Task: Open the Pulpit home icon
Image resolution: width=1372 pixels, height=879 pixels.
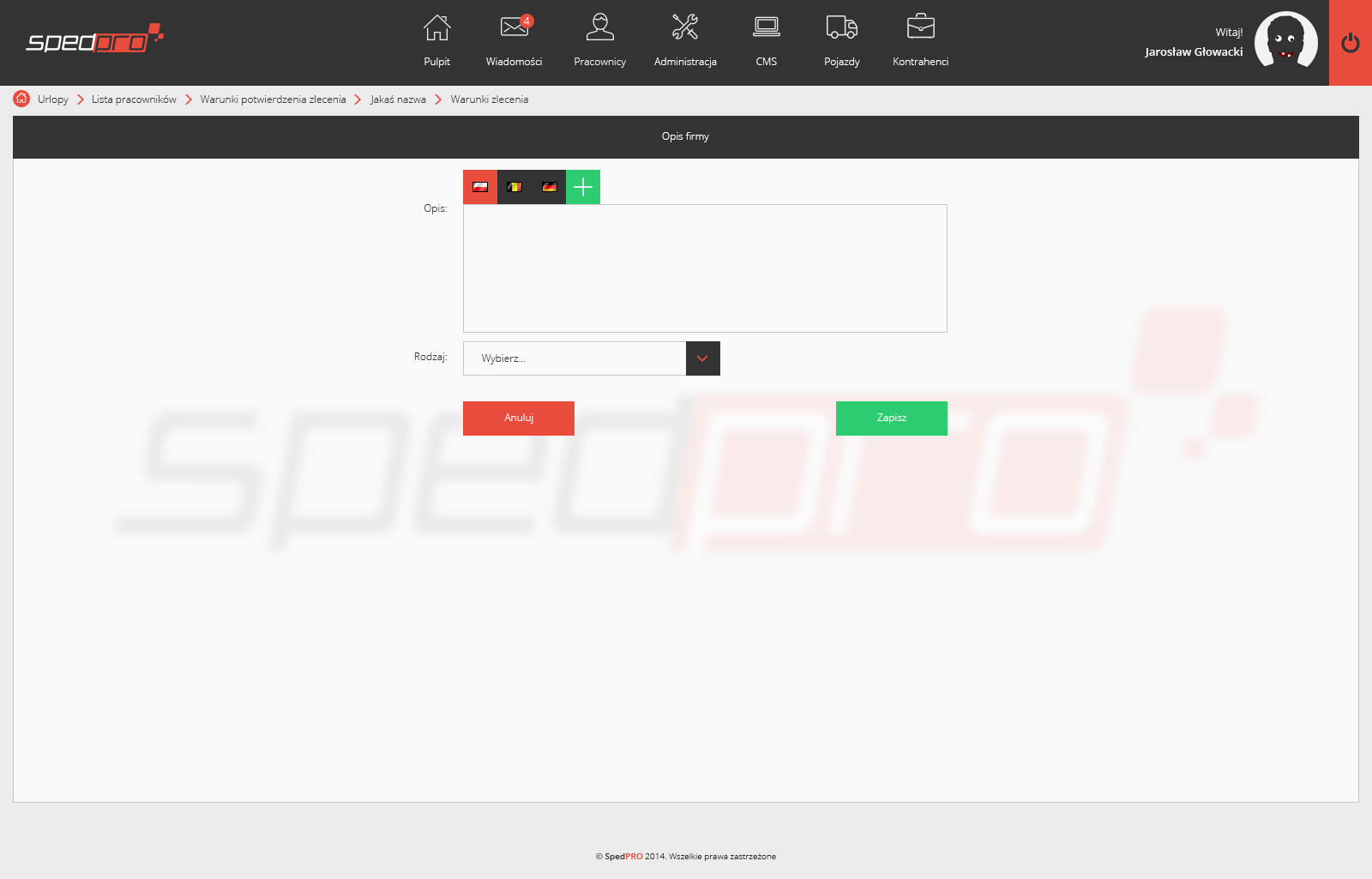Action: point(436,28)
